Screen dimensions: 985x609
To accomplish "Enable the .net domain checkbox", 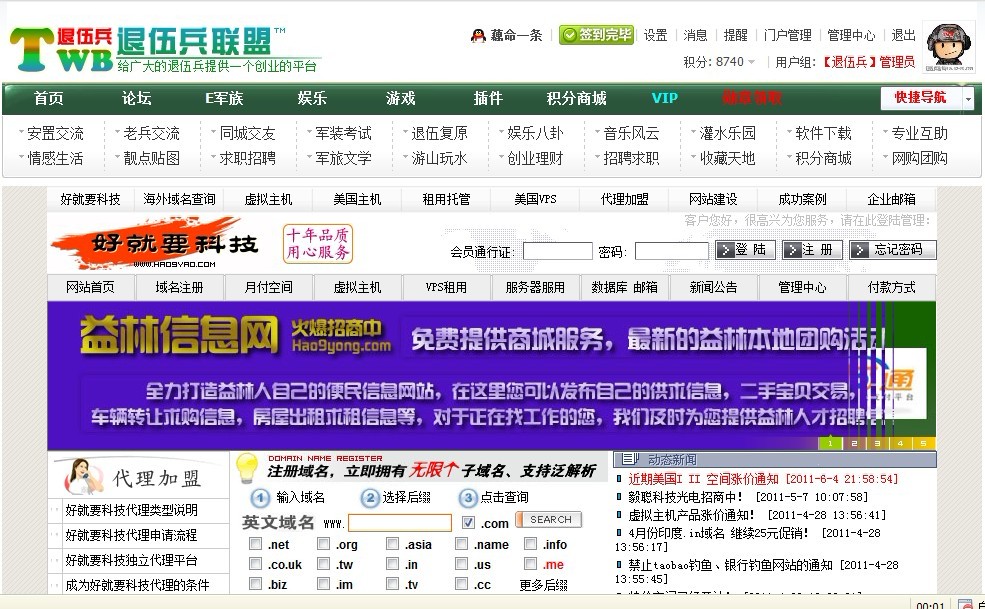I will pyautogui.click(x=255, y=544).
